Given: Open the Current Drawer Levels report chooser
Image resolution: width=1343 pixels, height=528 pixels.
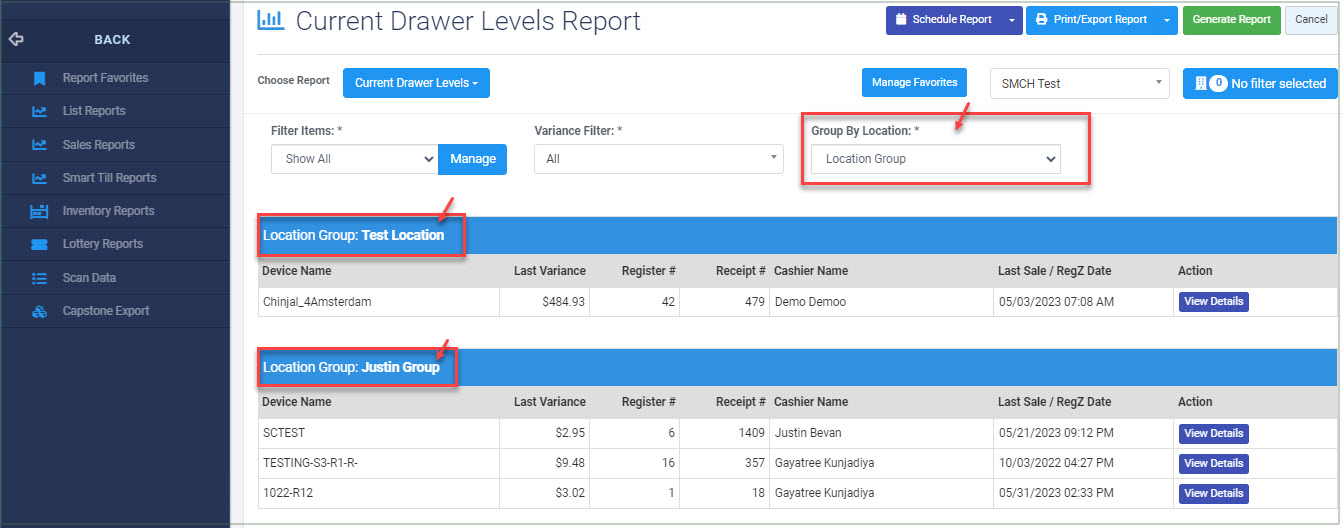Looking at the screenshot, I should [x=416, y=83].
